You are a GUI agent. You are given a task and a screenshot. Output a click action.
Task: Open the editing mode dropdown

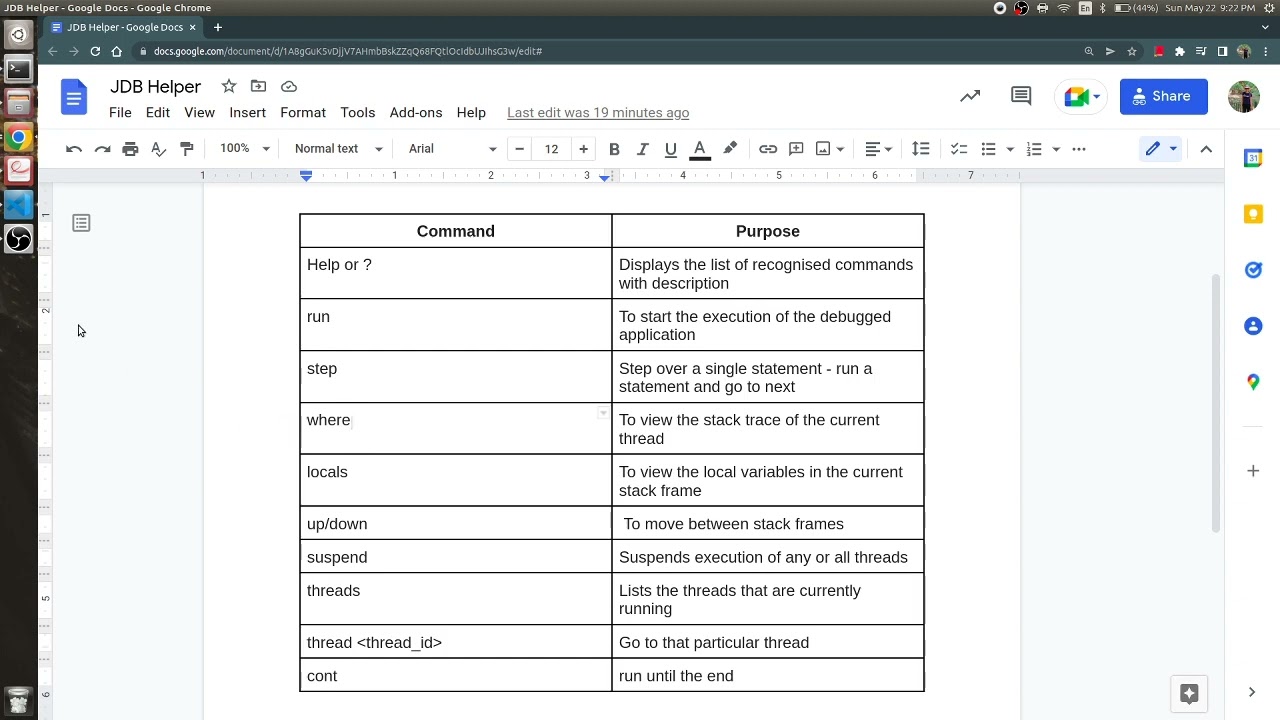(1161, 149)
